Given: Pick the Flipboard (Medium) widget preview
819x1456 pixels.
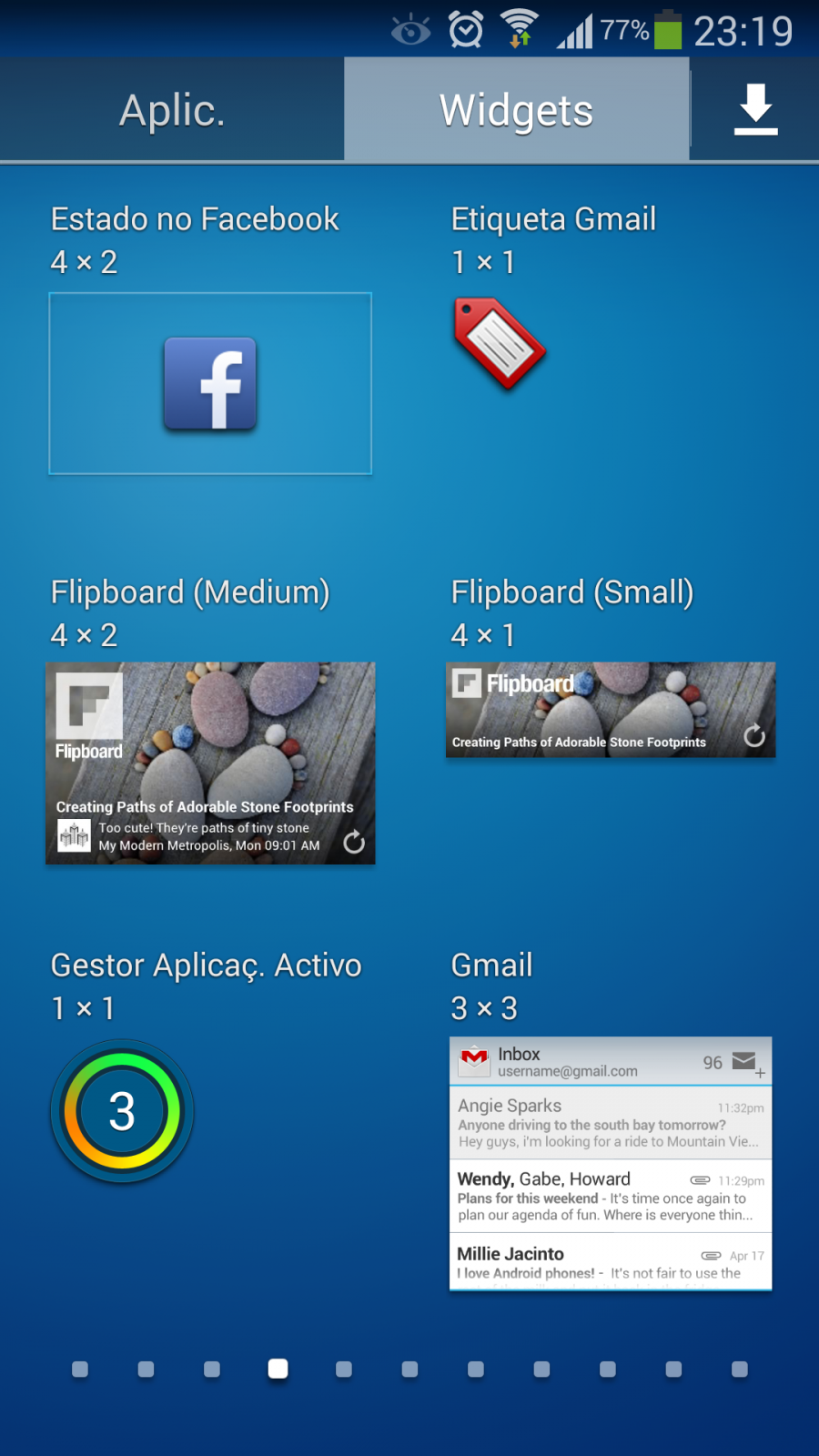Looking at the screenshot, I should 210,763.
